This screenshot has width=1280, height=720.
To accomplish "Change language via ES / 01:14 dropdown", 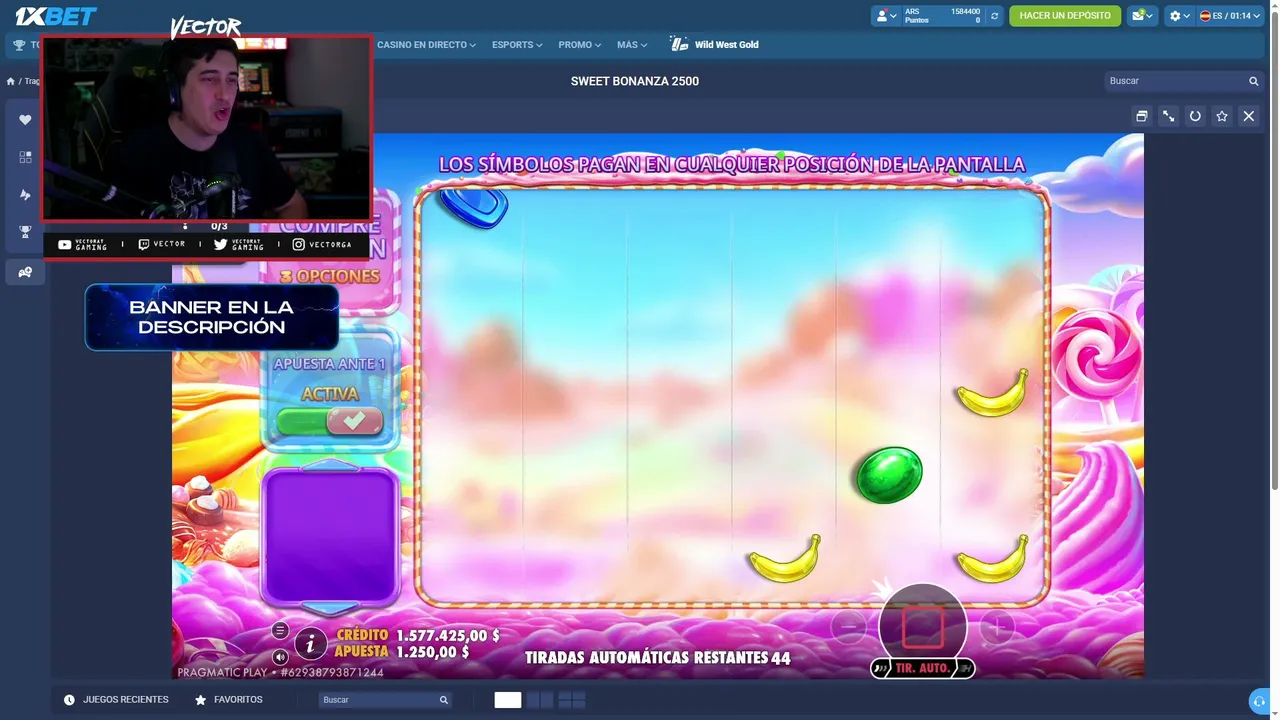I will [1230, 16].
